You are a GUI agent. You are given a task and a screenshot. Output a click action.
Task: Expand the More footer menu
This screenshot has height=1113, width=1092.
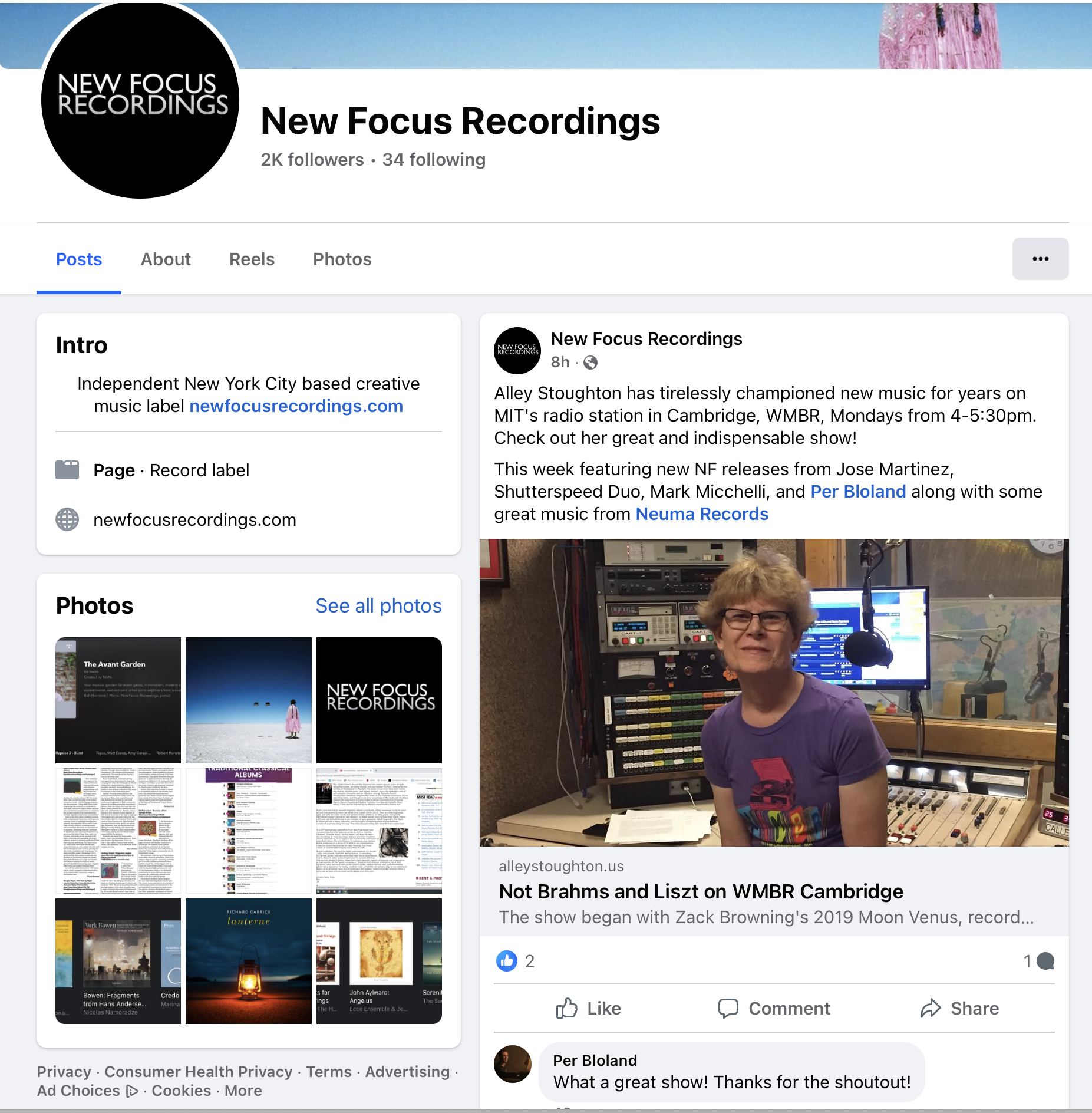pos(243,1091)
